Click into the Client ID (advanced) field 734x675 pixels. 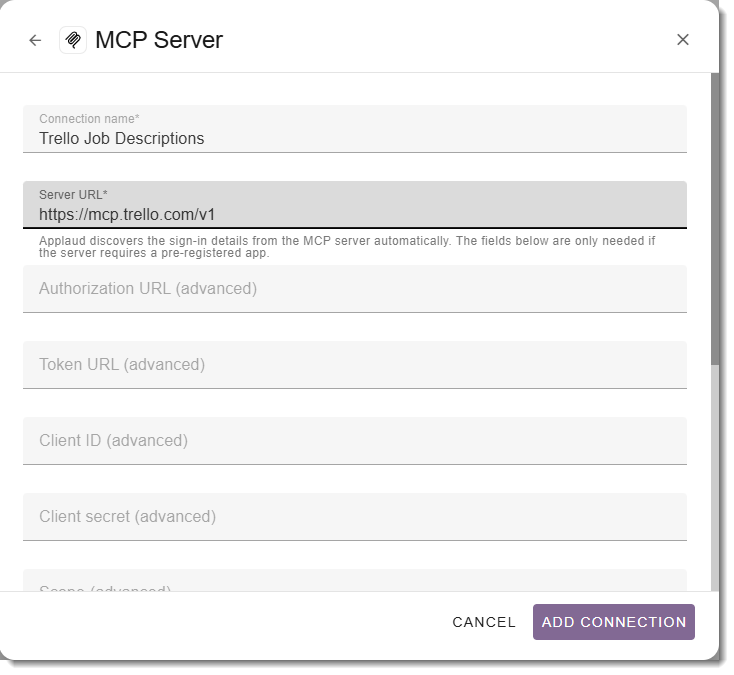pos(355,441)
